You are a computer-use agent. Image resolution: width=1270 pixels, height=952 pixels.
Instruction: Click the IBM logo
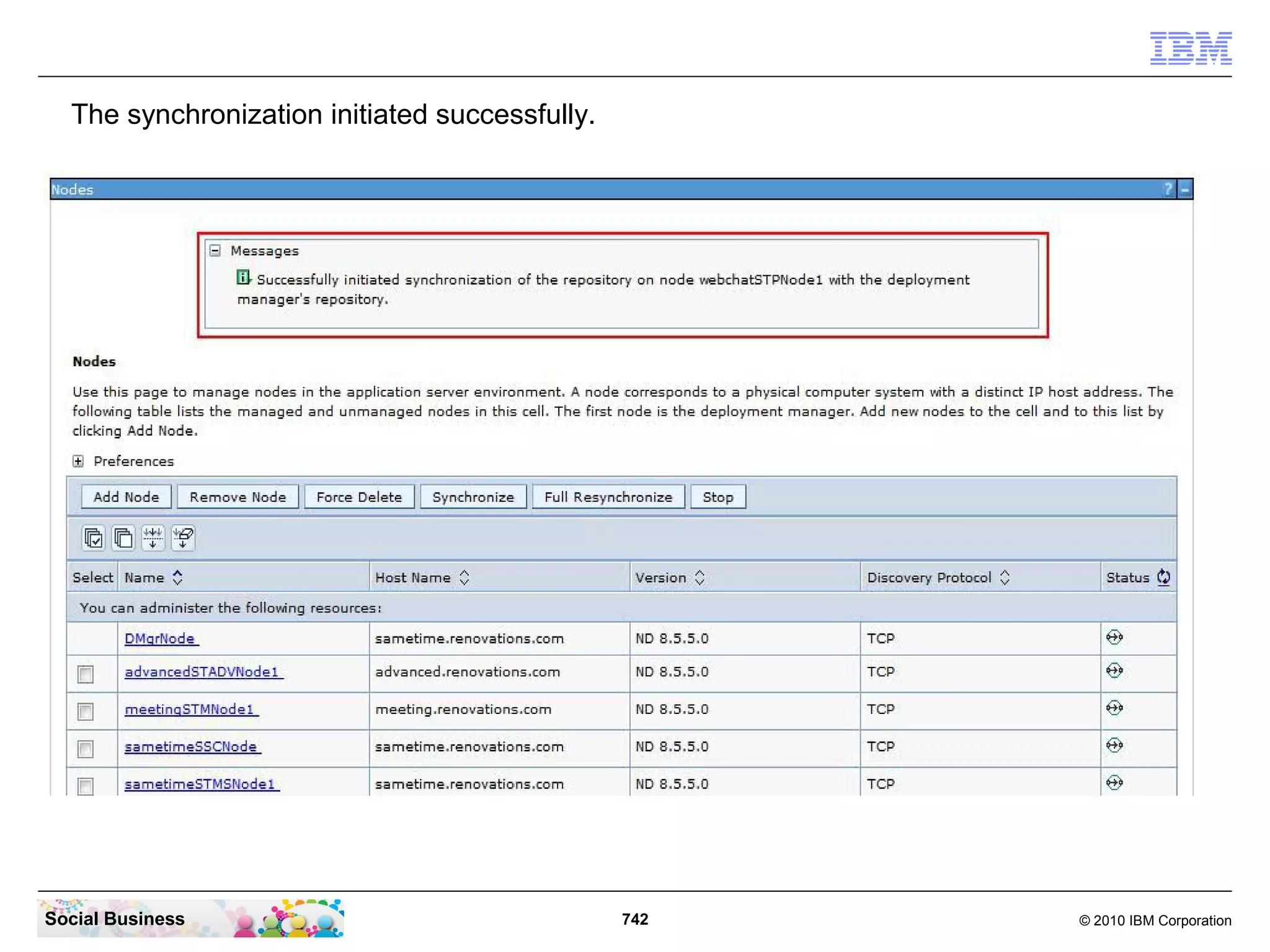coord(1191,48)
